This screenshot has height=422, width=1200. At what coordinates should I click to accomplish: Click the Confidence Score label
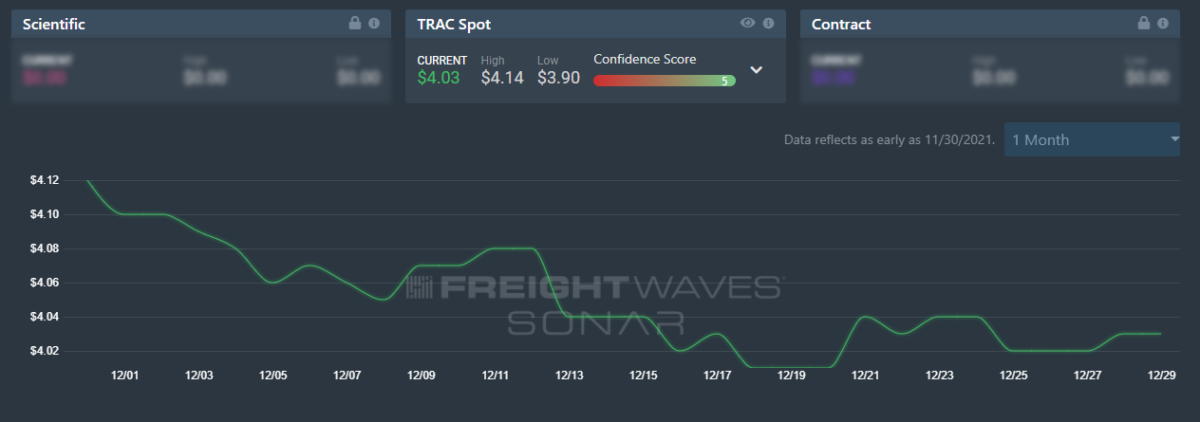[644, 59]
